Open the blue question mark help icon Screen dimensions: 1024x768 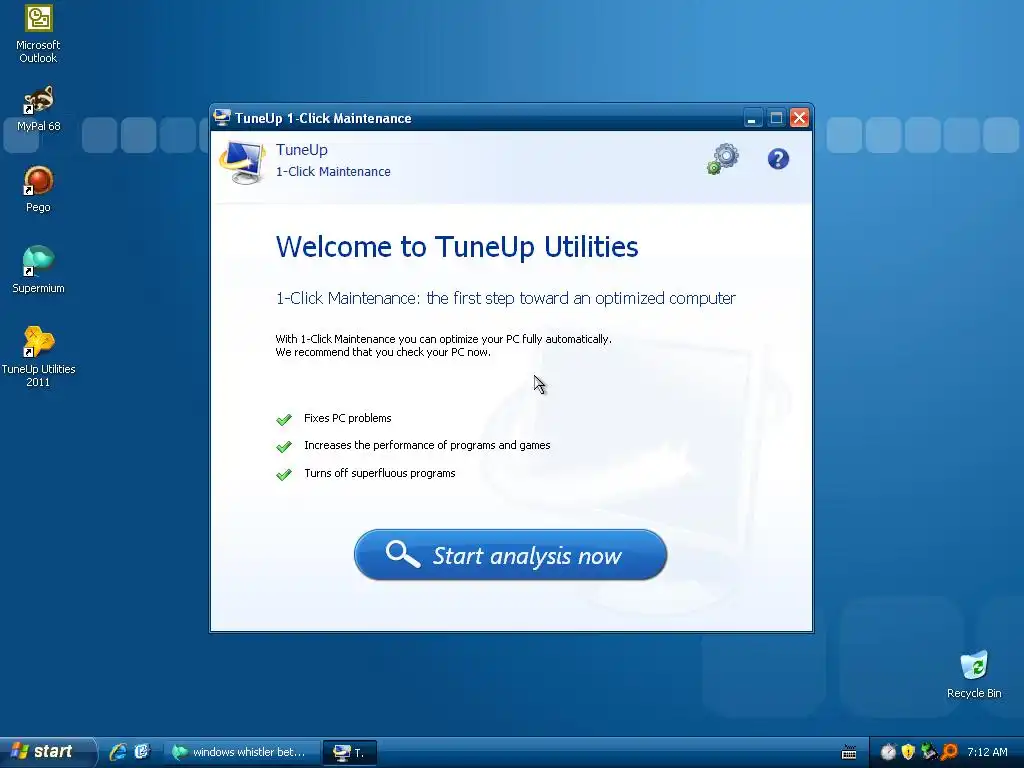tap(778, 159)
